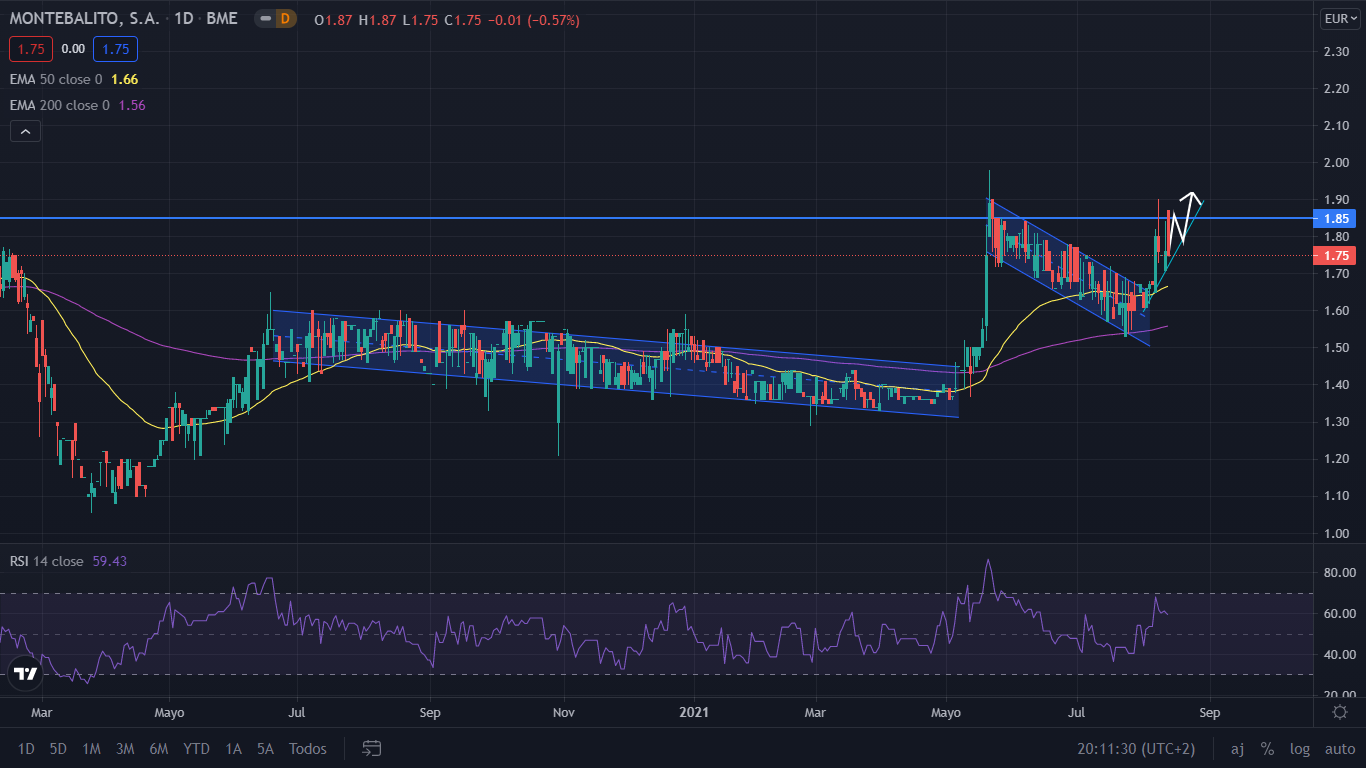
Task: Click the blue buy price 1.75 box
Action: (116, 48)
